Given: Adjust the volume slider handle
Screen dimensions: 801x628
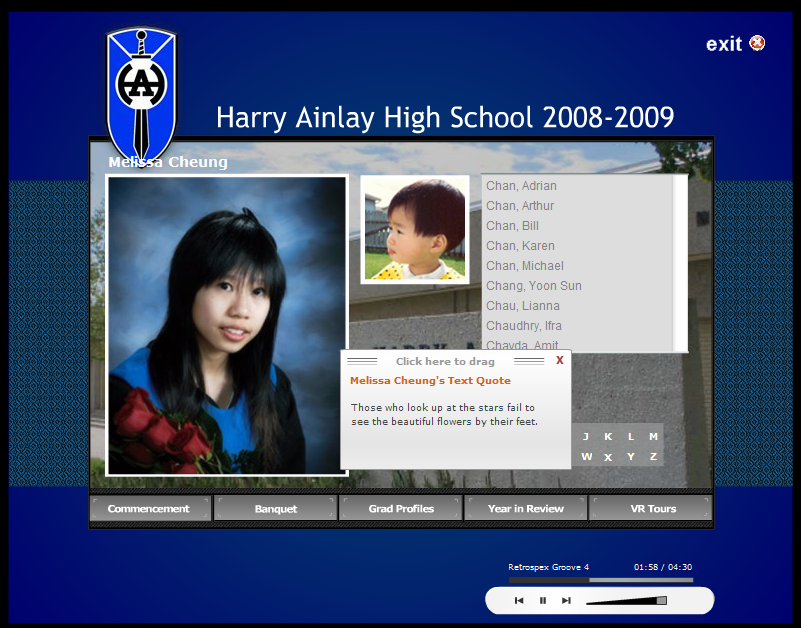Looking at the screenshot, I should 661,600.
